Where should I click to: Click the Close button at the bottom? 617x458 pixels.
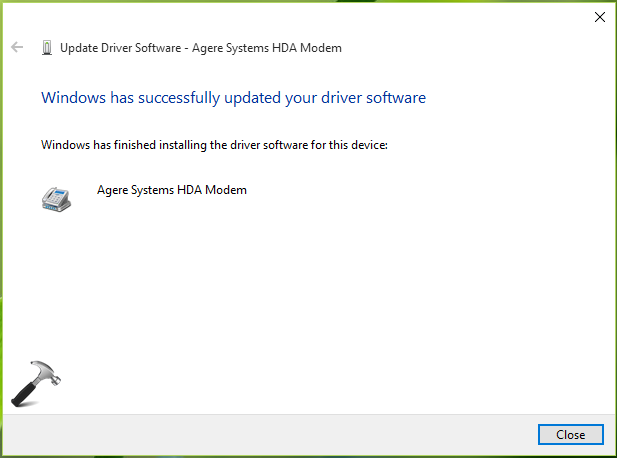(571, 434)
